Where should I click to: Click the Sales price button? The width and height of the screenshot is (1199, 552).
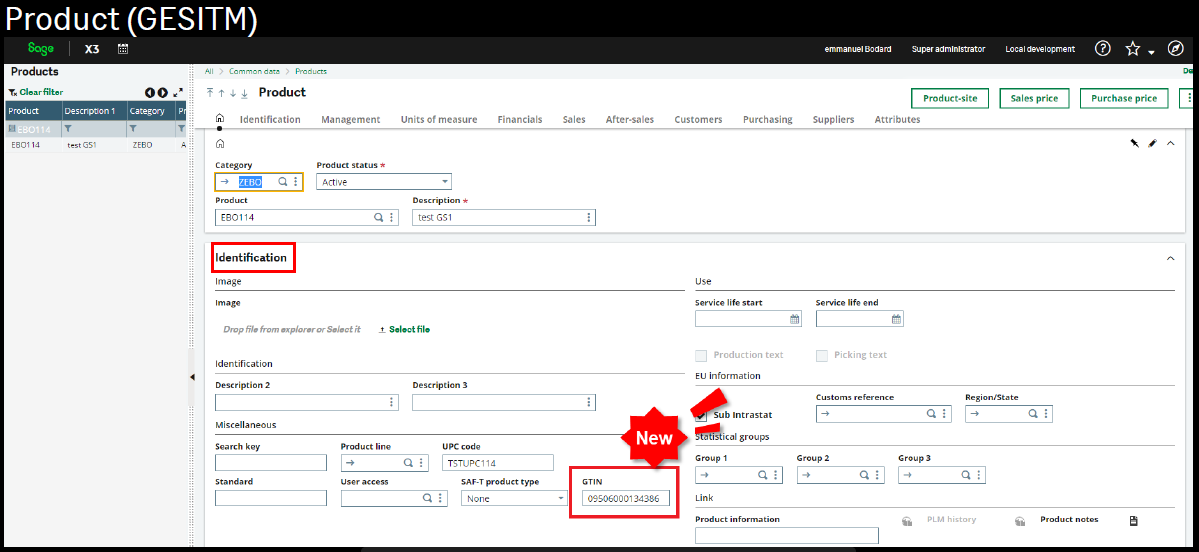coord(1034,98)
